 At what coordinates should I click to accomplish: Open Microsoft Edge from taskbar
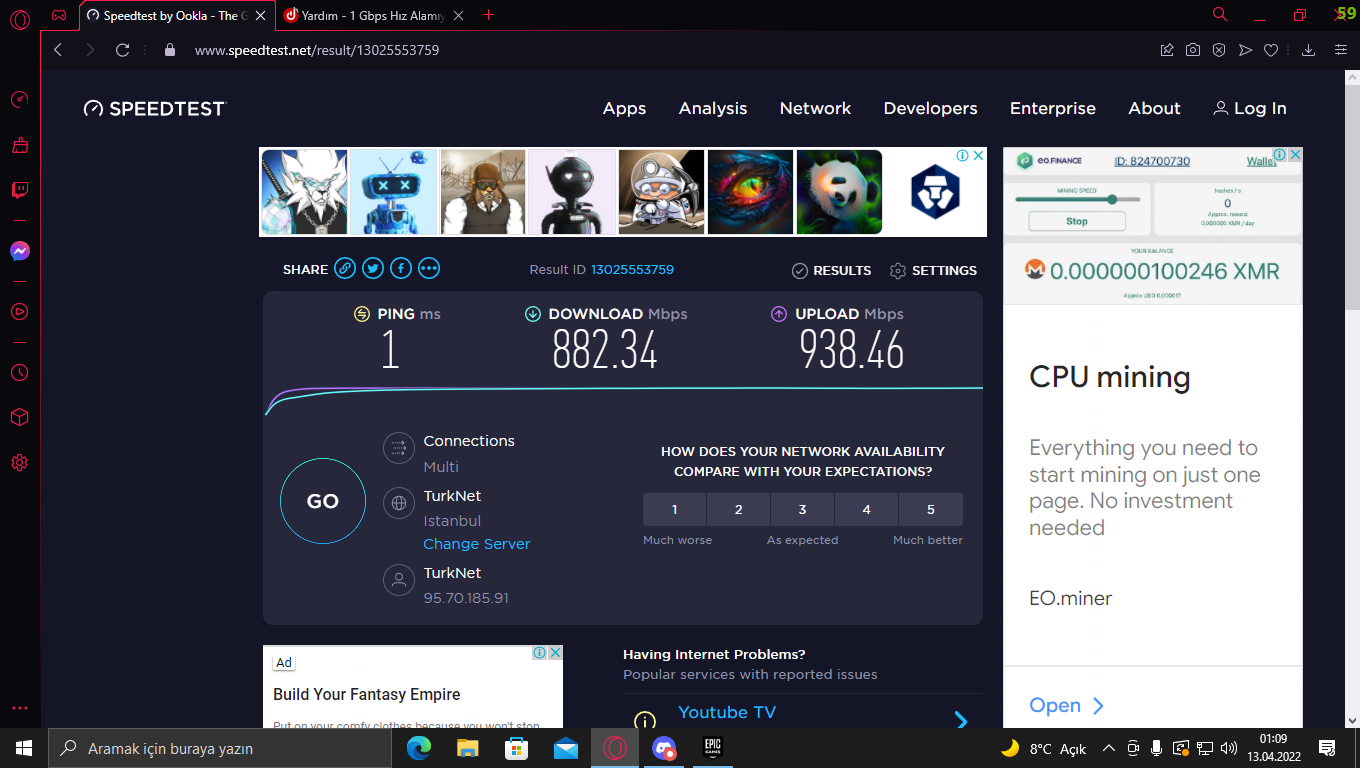pyautogui.click(x=419, y=748)
